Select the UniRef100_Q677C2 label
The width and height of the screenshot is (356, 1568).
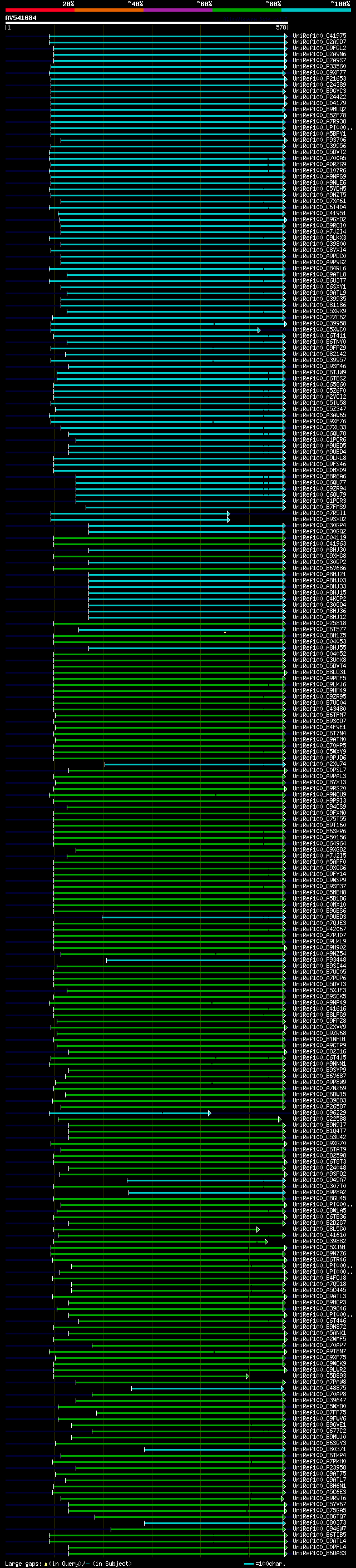[x=319, y=1431]
